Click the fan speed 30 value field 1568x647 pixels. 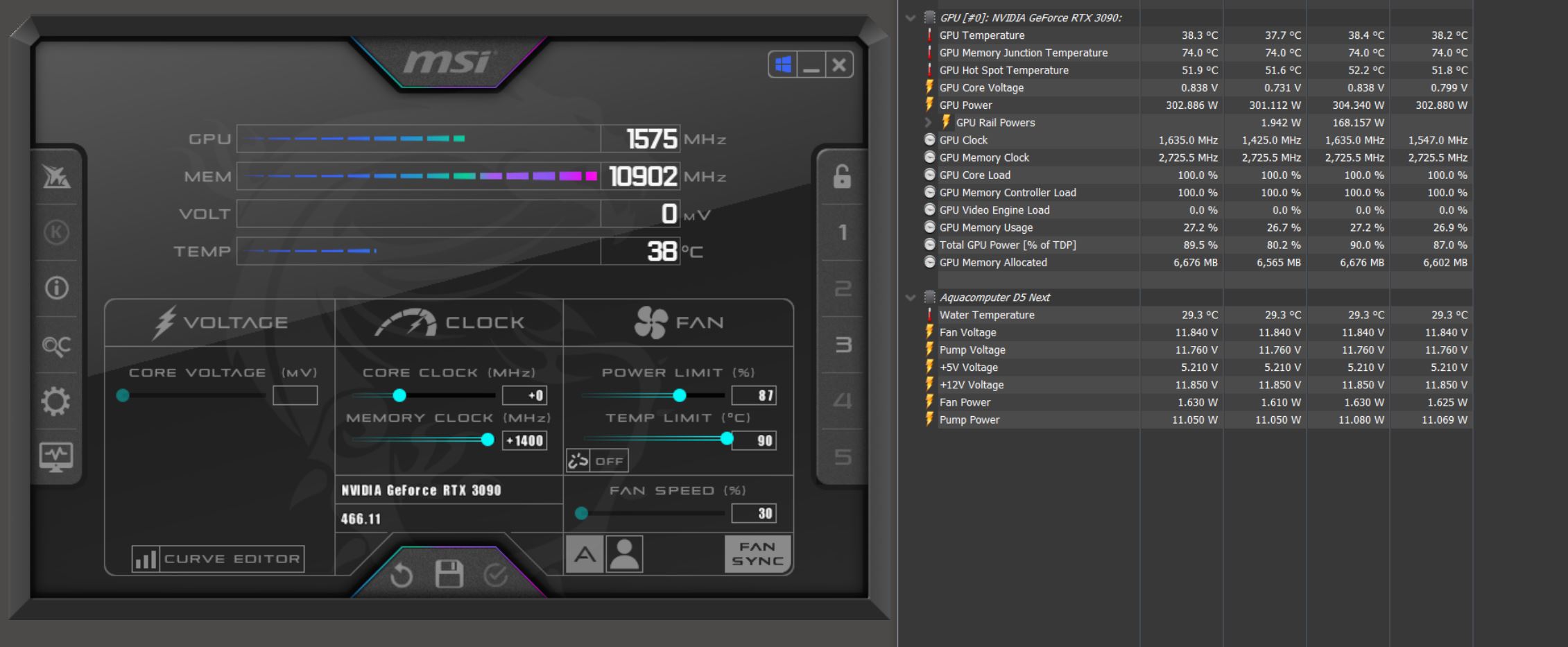(x=754, y=513)
